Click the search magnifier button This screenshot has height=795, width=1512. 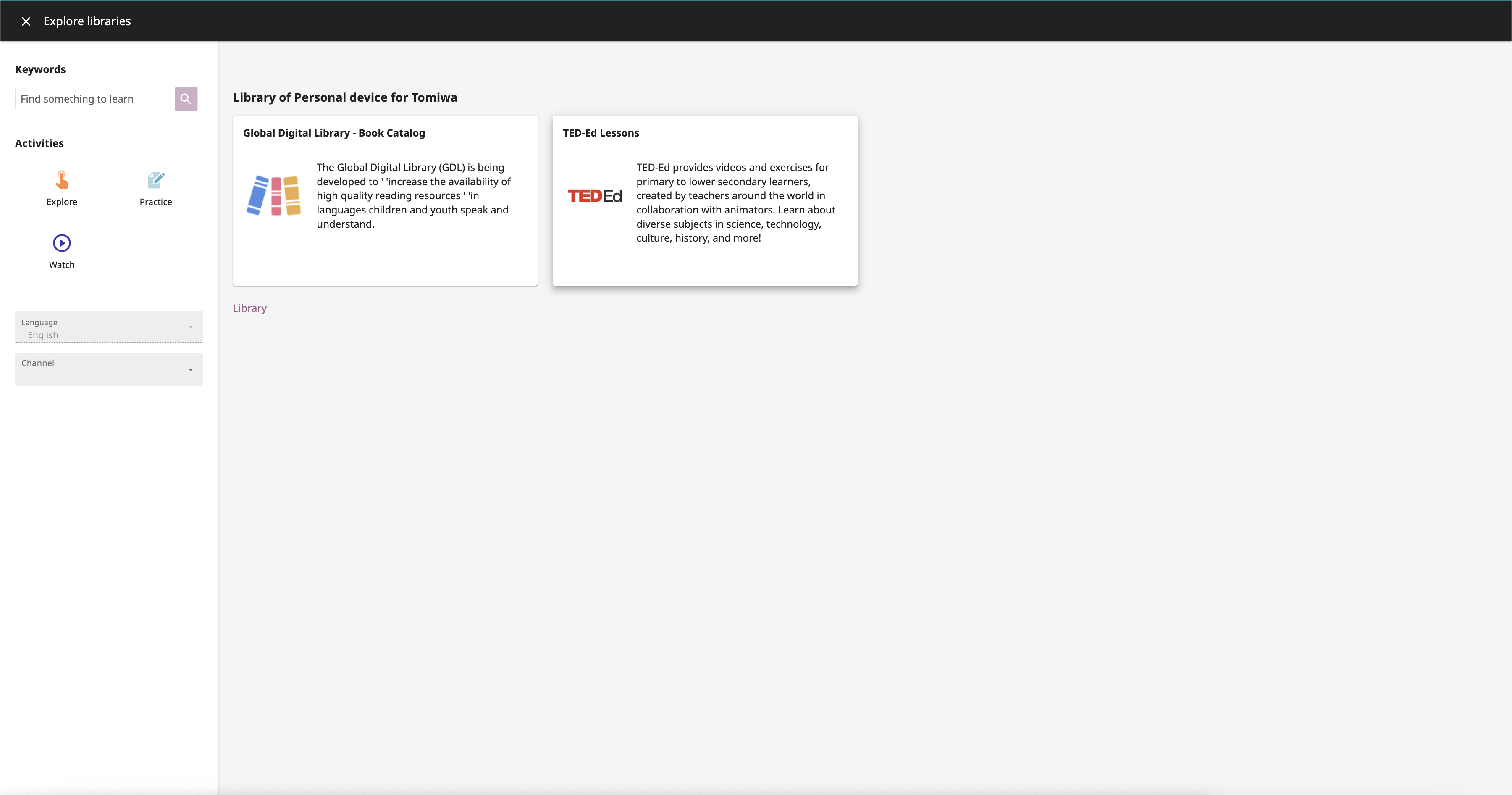pyautogui.click(x=186, y=99)
